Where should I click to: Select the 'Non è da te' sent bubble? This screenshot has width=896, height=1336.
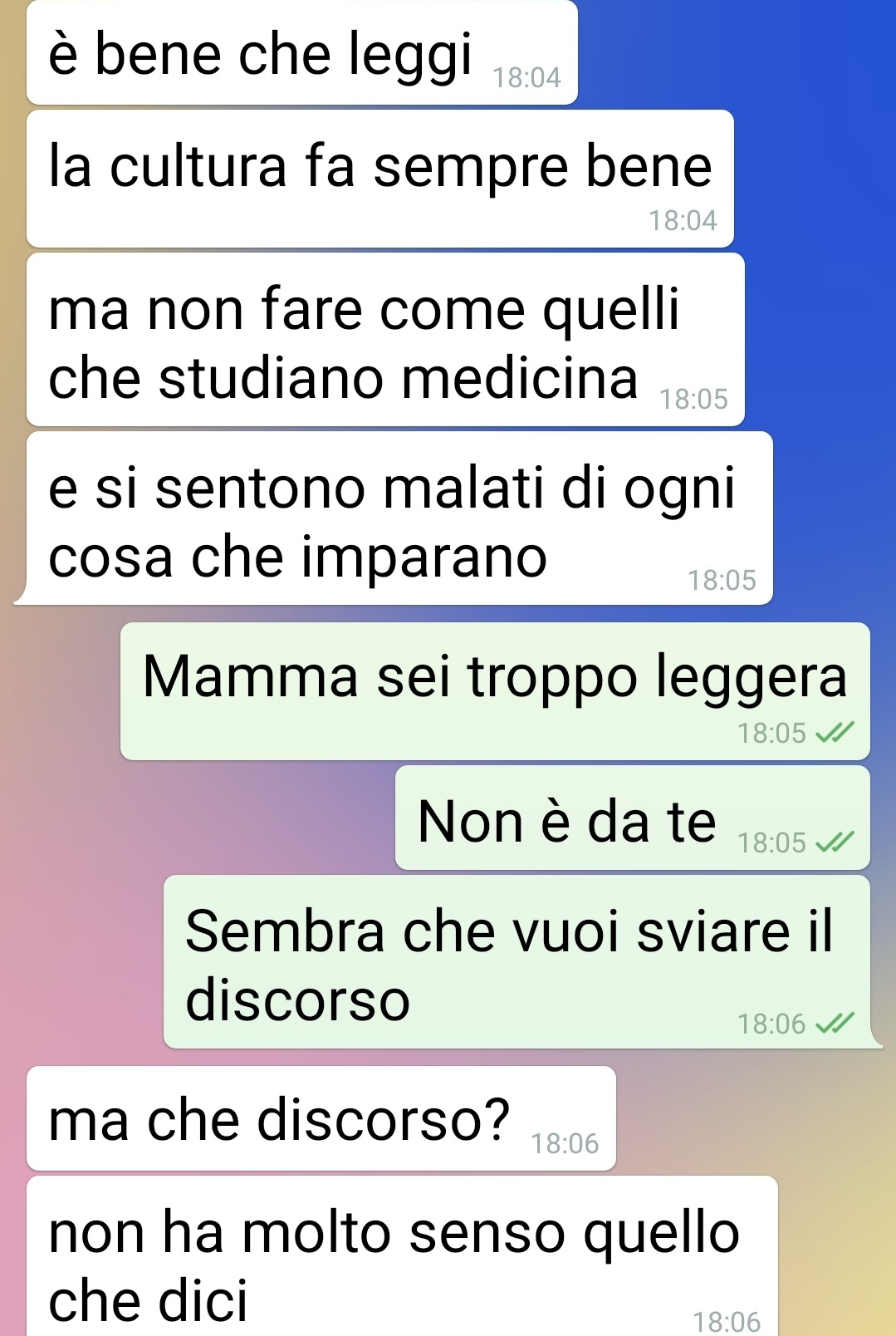coord(633,818)
